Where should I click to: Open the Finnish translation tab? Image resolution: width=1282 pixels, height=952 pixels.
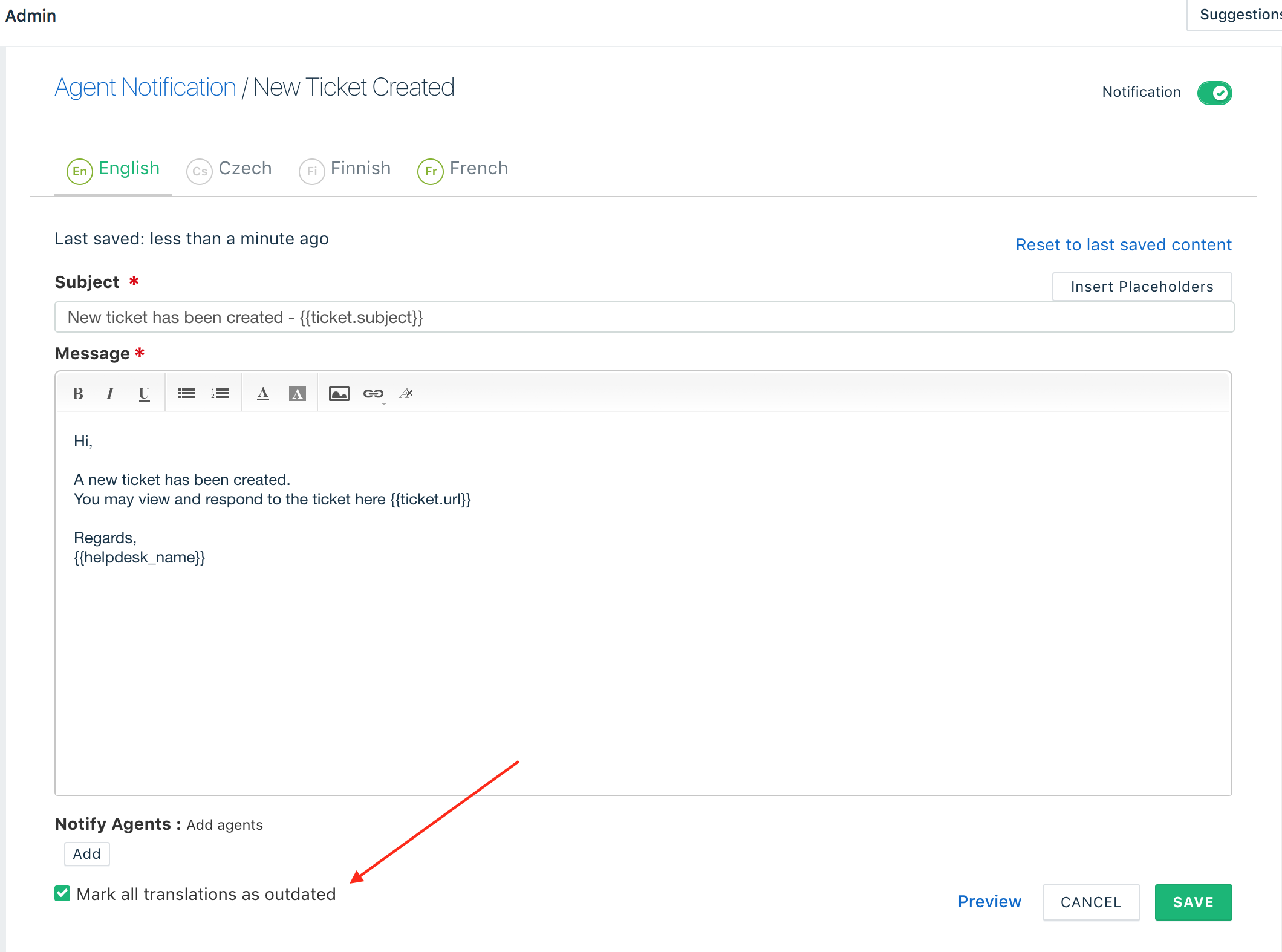click(x=345, y=169)
